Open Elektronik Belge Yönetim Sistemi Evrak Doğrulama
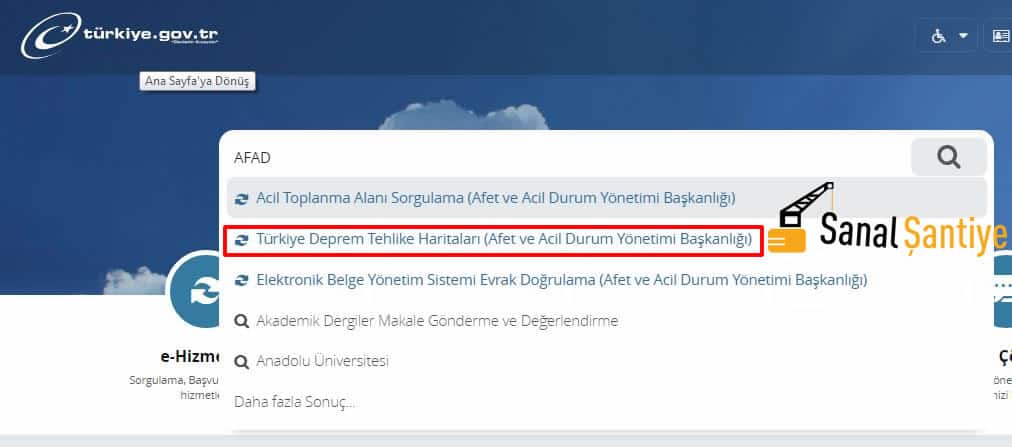This screenshot has height=447, width=1012. click(x=561, y=280)
